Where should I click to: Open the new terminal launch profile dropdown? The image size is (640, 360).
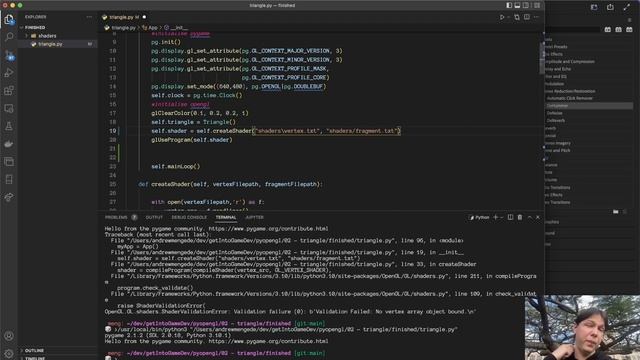[x=502, y=218]
